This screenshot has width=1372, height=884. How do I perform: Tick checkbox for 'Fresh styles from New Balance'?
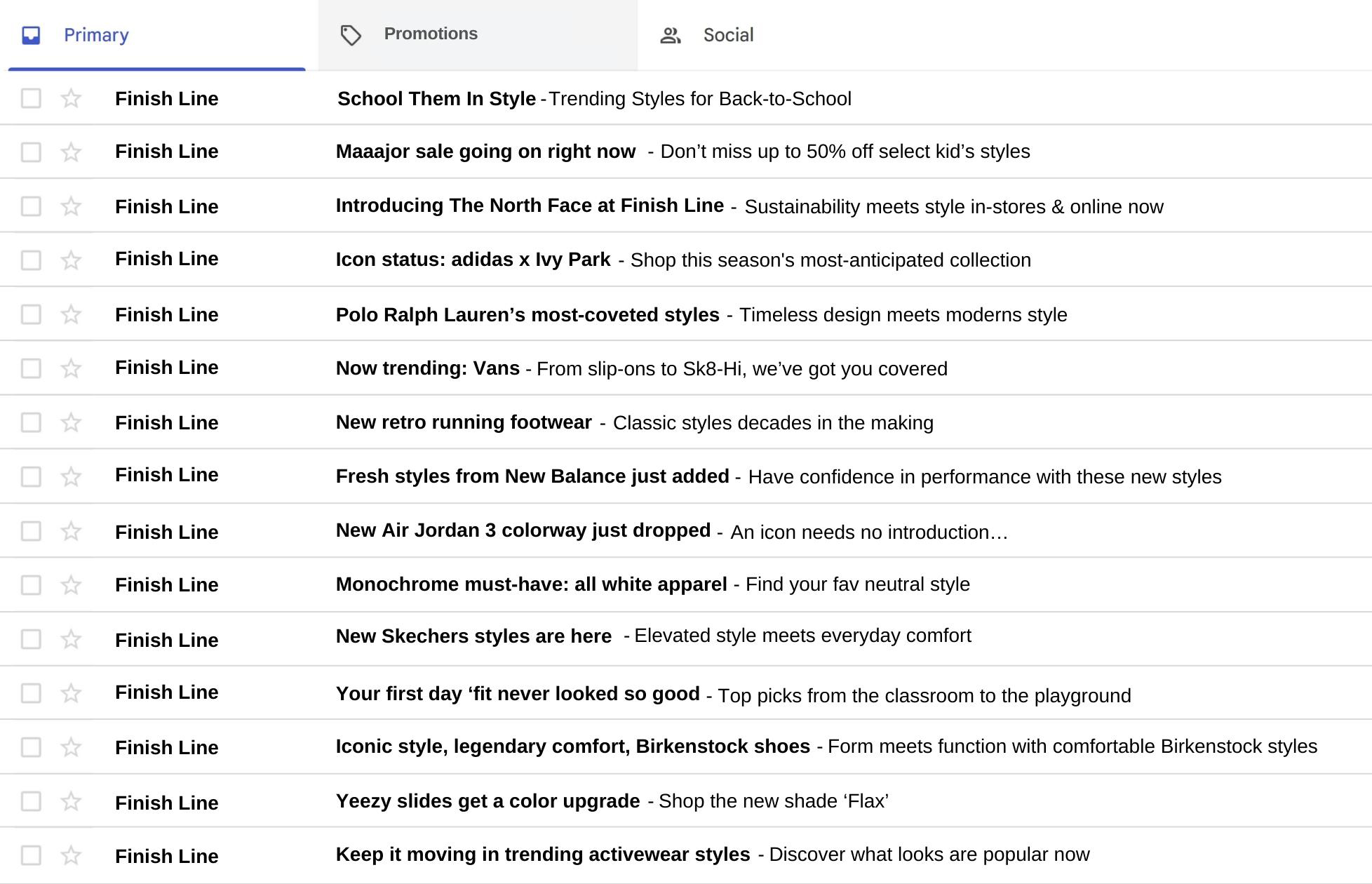click(31, 477)
